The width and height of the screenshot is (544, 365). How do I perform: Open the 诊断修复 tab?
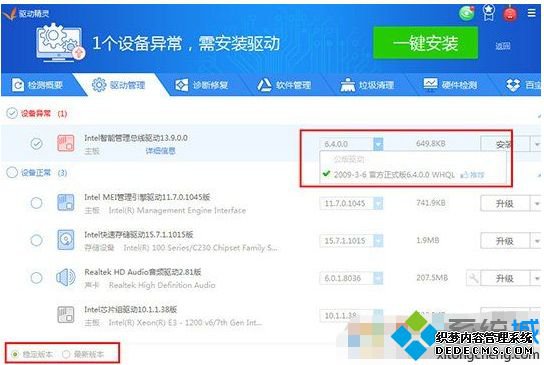202,85
